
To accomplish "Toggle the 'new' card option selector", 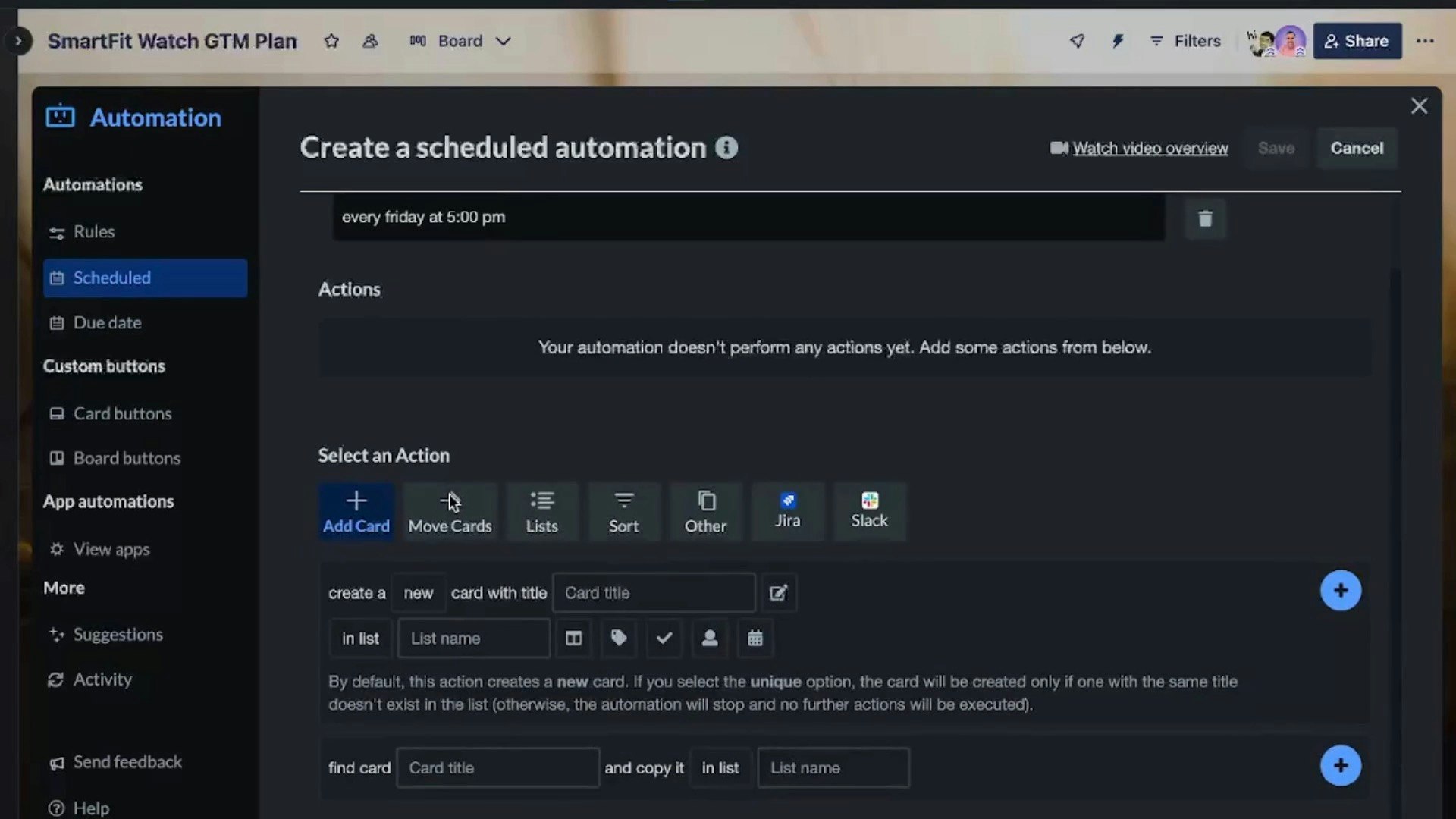I will pos(418,593).
